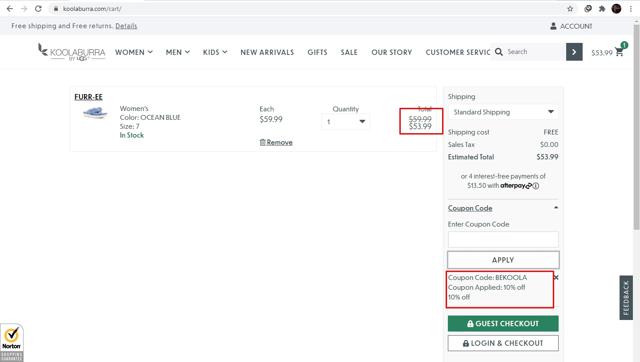
Task: Click the page vertical scrollbar
Action: (x=636, y=127)
